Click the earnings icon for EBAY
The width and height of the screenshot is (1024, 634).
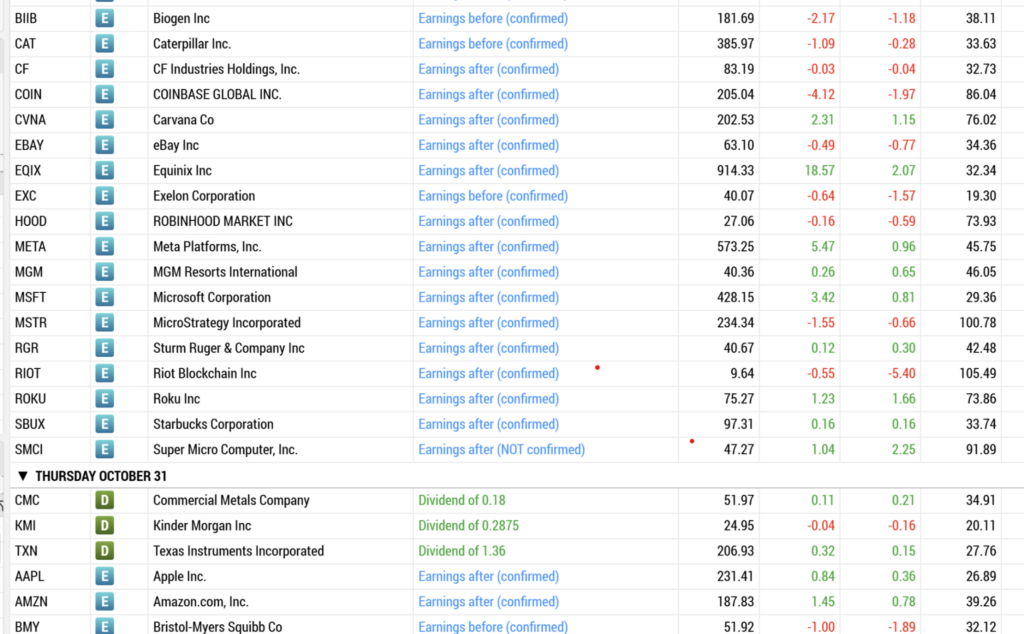(104, 145)
